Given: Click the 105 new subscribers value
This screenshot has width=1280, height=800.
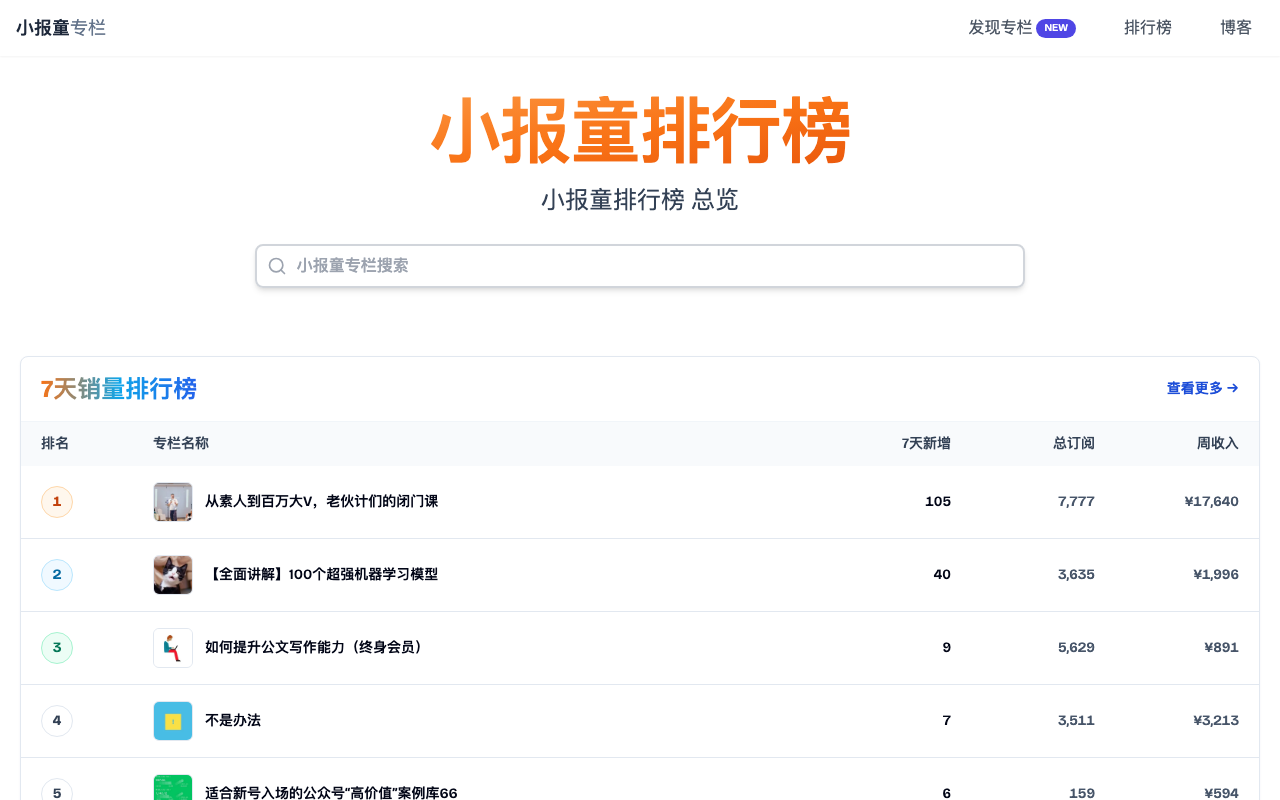Looking at the screenshot, I should tap(938, 502).
